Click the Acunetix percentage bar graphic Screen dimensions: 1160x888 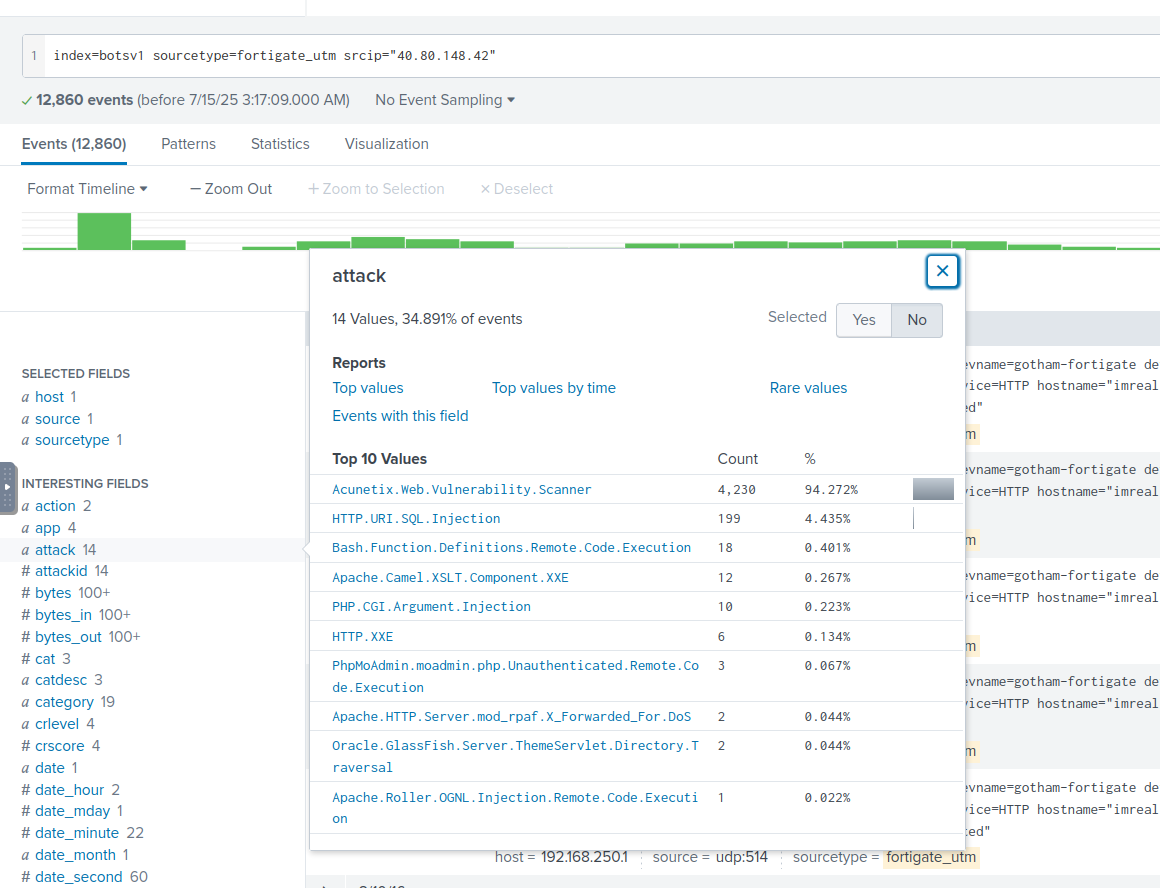(933, 489)
